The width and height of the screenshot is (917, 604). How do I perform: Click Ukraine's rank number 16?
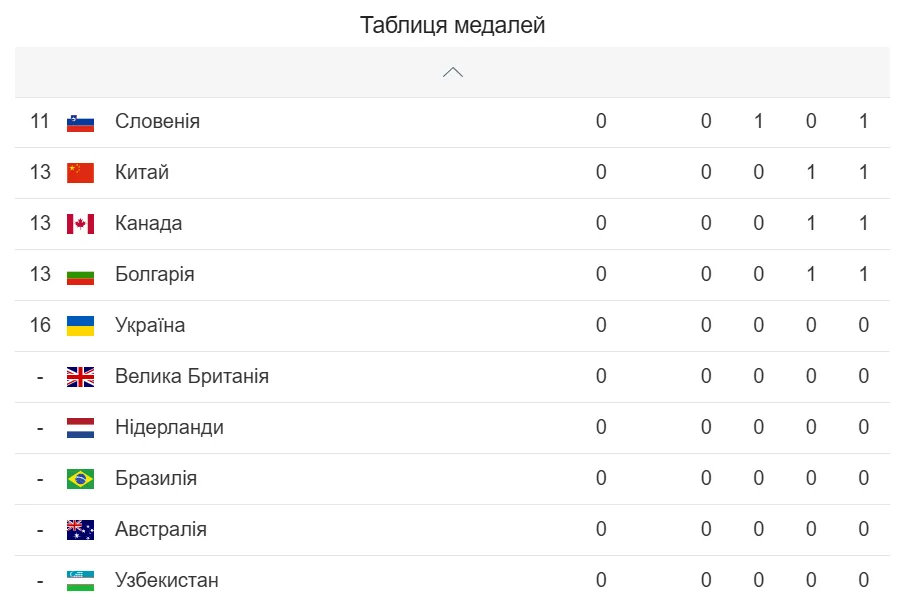(40, 326)
